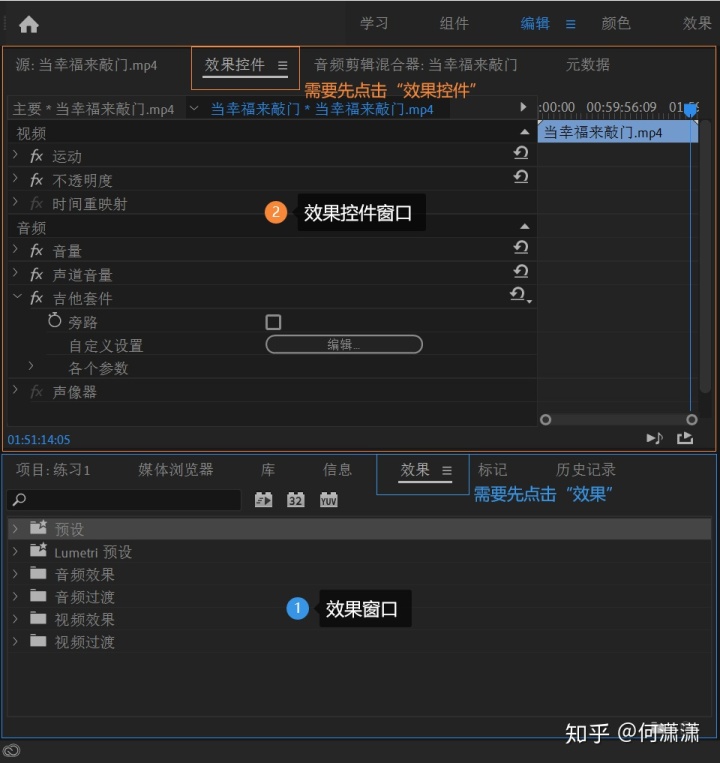This screenshot has width=720, height=763.
Task: Open the 项目: 练习1 tab
Action: (x=53, y=470)
